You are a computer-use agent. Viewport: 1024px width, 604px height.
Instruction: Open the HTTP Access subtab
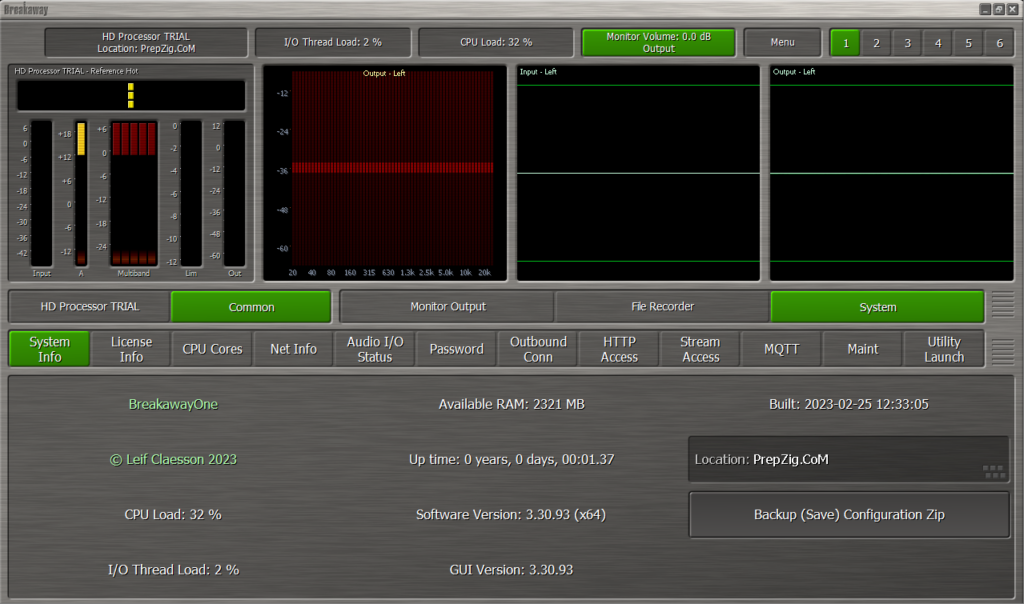pos(618,349)
